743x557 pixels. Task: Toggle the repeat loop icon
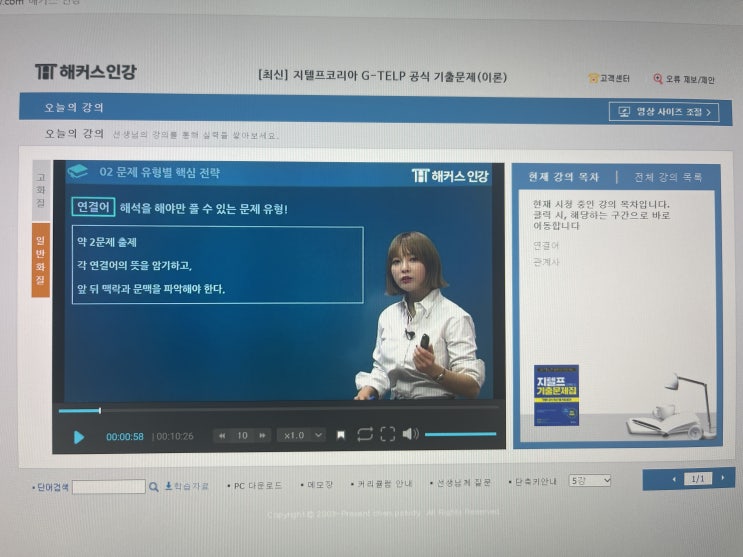[x=365, y=434]
